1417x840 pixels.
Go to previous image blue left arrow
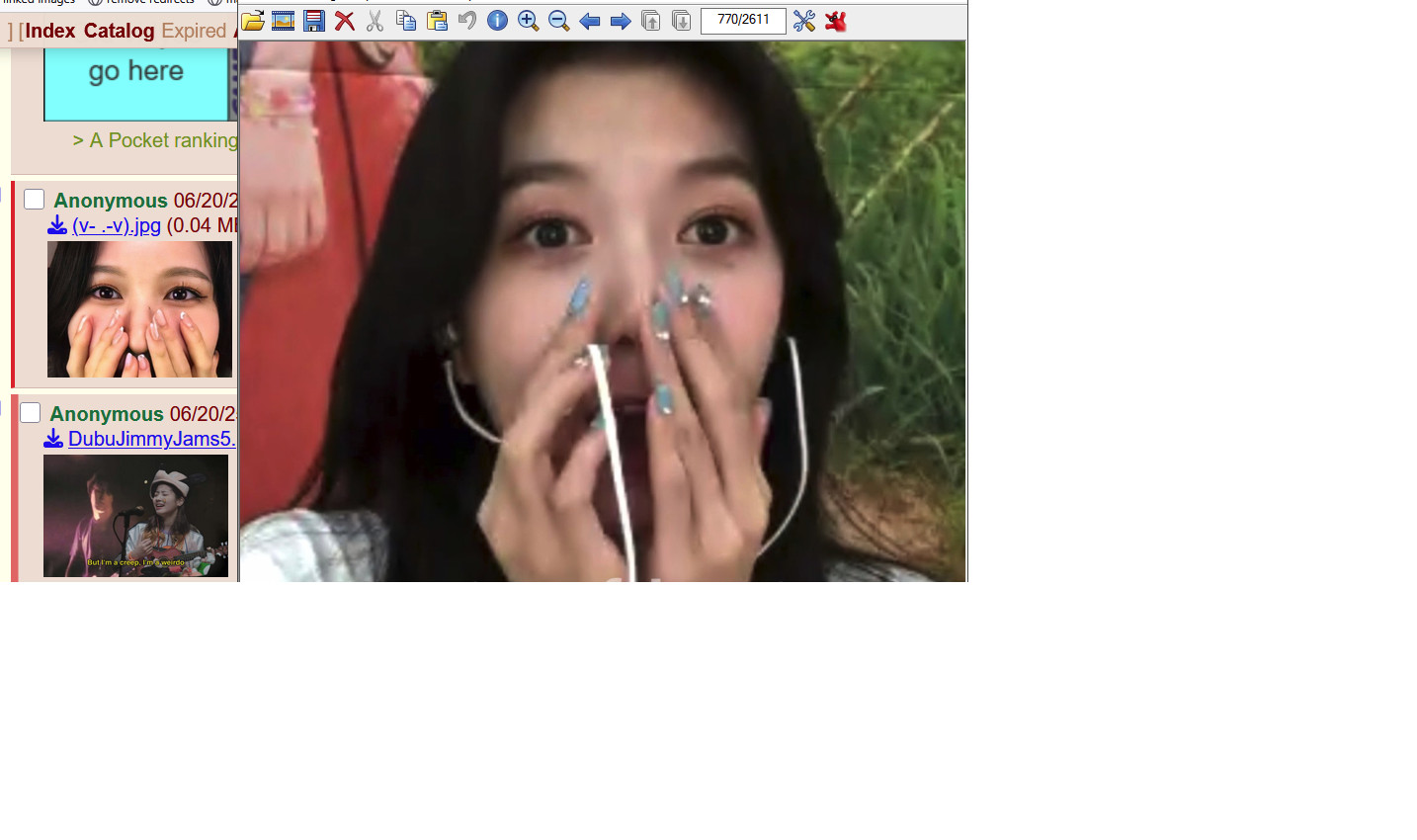coord(590,21)
